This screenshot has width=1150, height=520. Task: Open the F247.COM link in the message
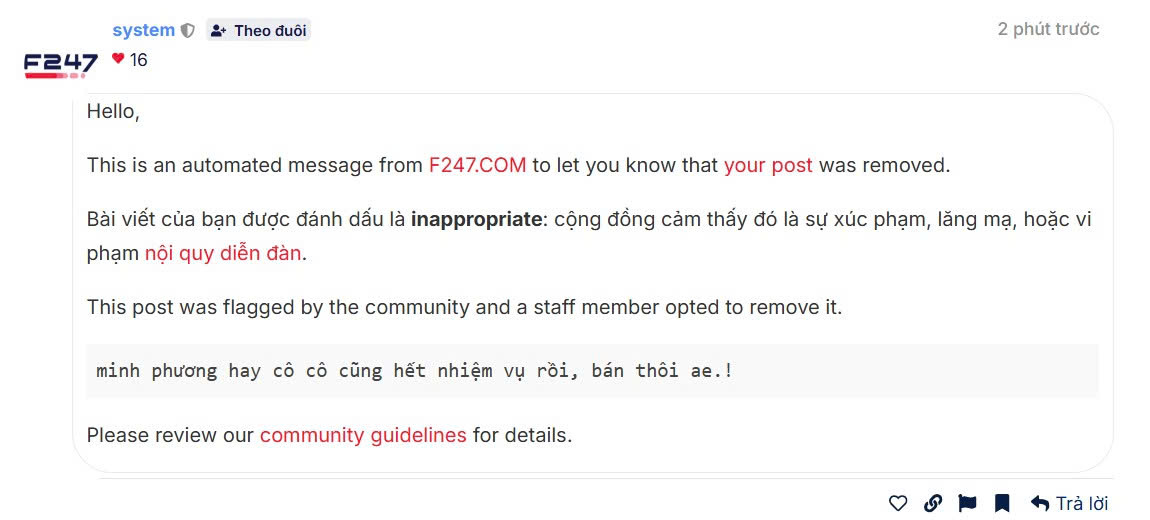(x=477, y=165)
